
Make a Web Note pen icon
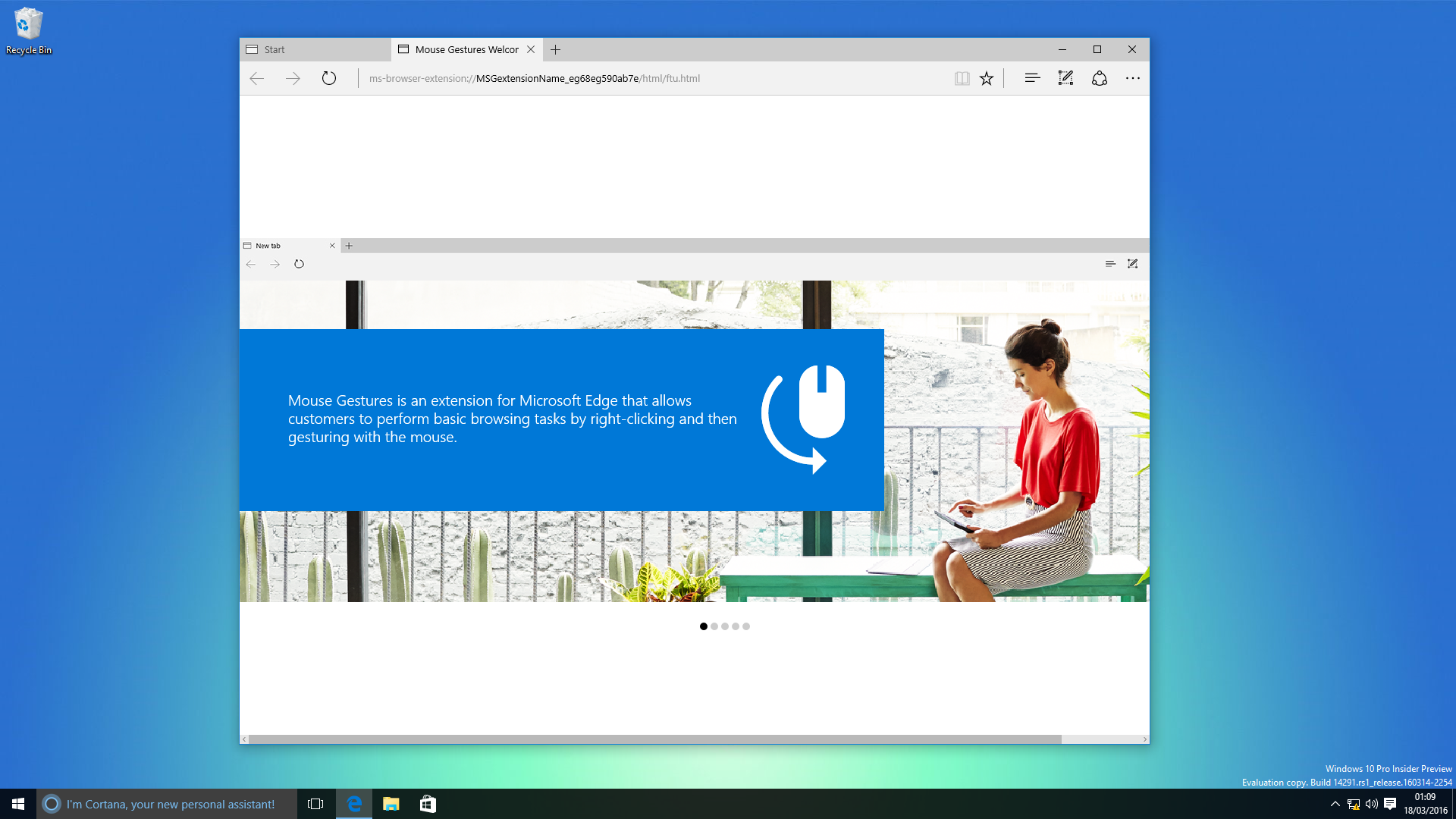pyautogui.click(x=1065, y=78)
